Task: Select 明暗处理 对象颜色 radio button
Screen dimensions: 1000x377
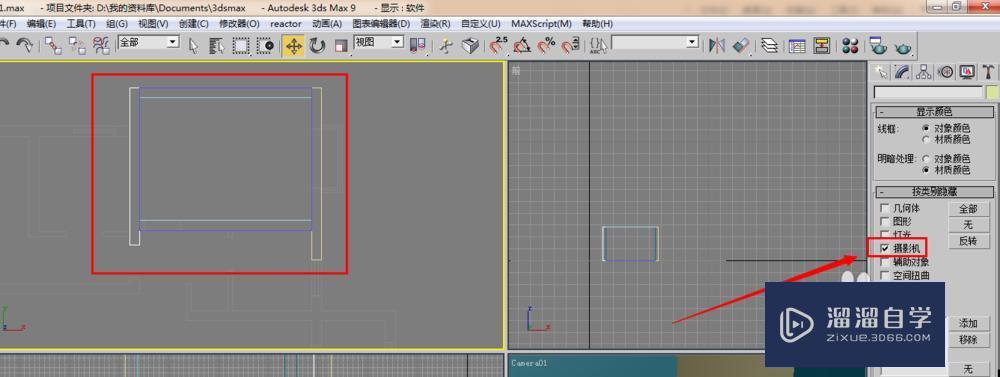Action: tap(925, 158)
